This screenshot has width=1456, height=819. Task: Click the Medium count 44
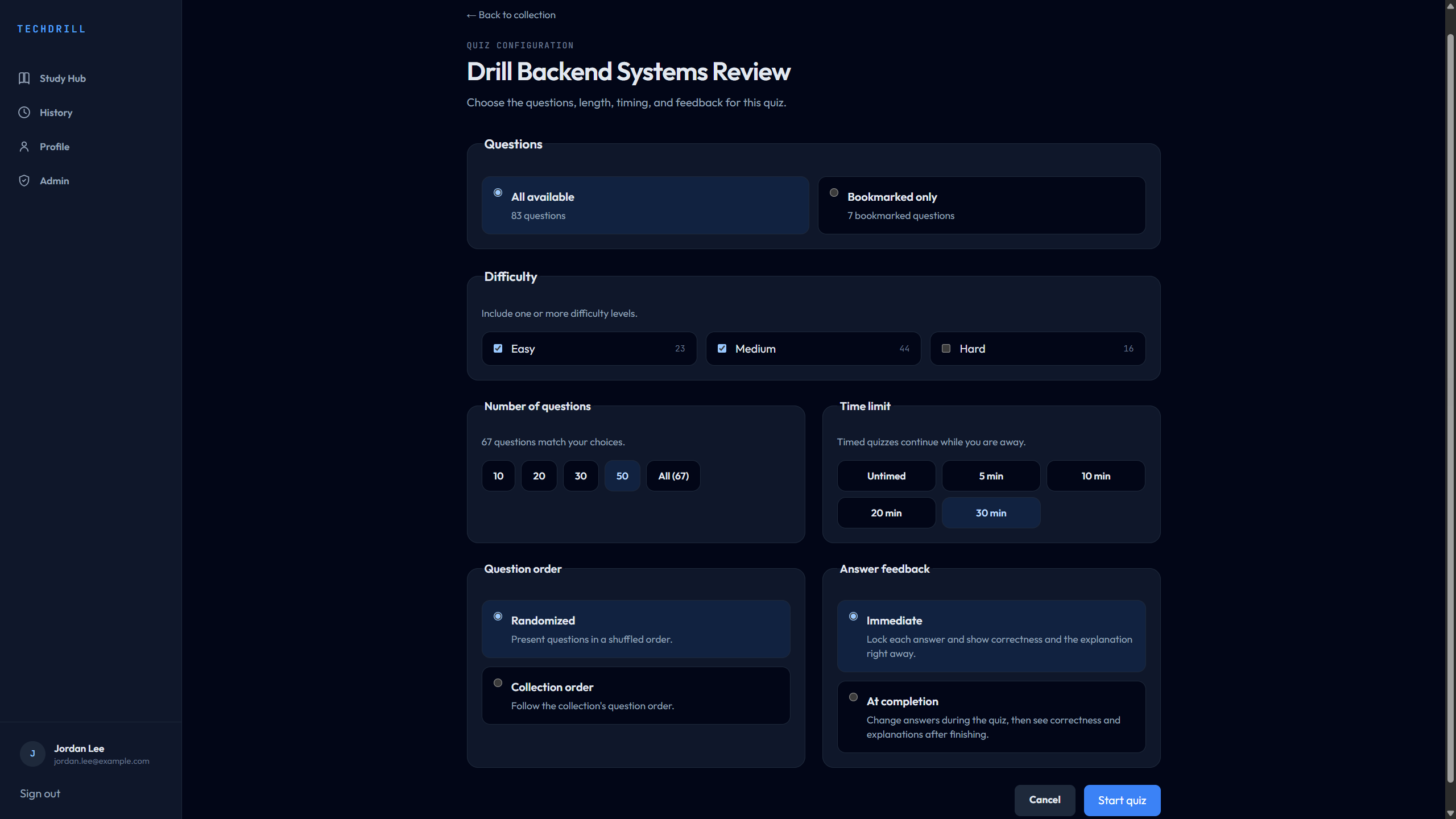(x=904, y=349)
